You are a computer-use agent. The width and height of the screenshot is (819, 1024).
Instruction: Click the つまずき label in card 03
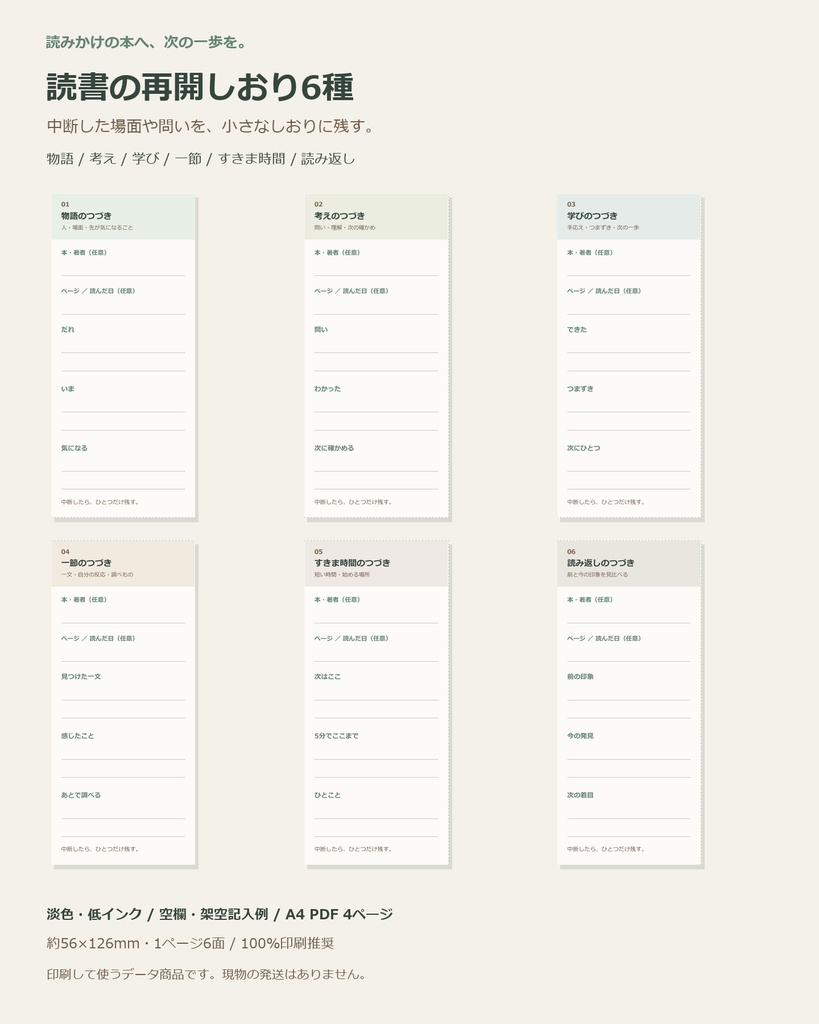click(581, 389)
